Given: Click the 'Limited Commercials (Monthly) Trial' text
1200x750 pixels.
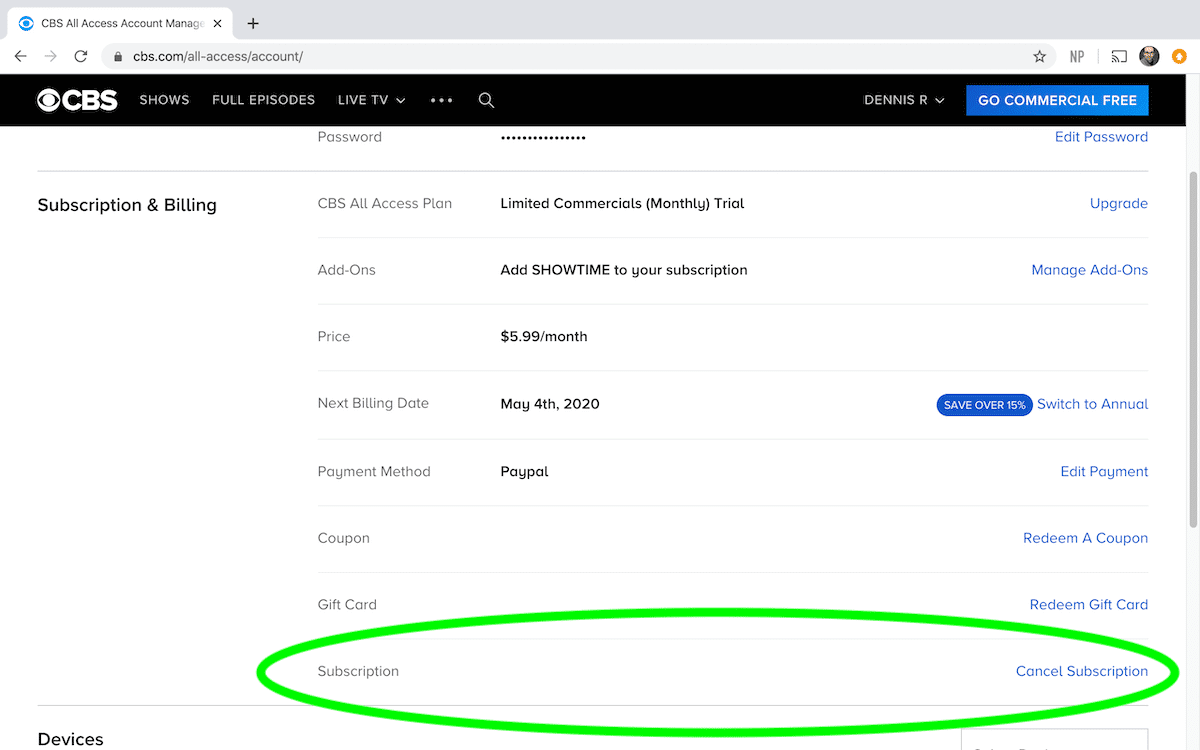Looking at the screenshot, I should coord(622,204).
